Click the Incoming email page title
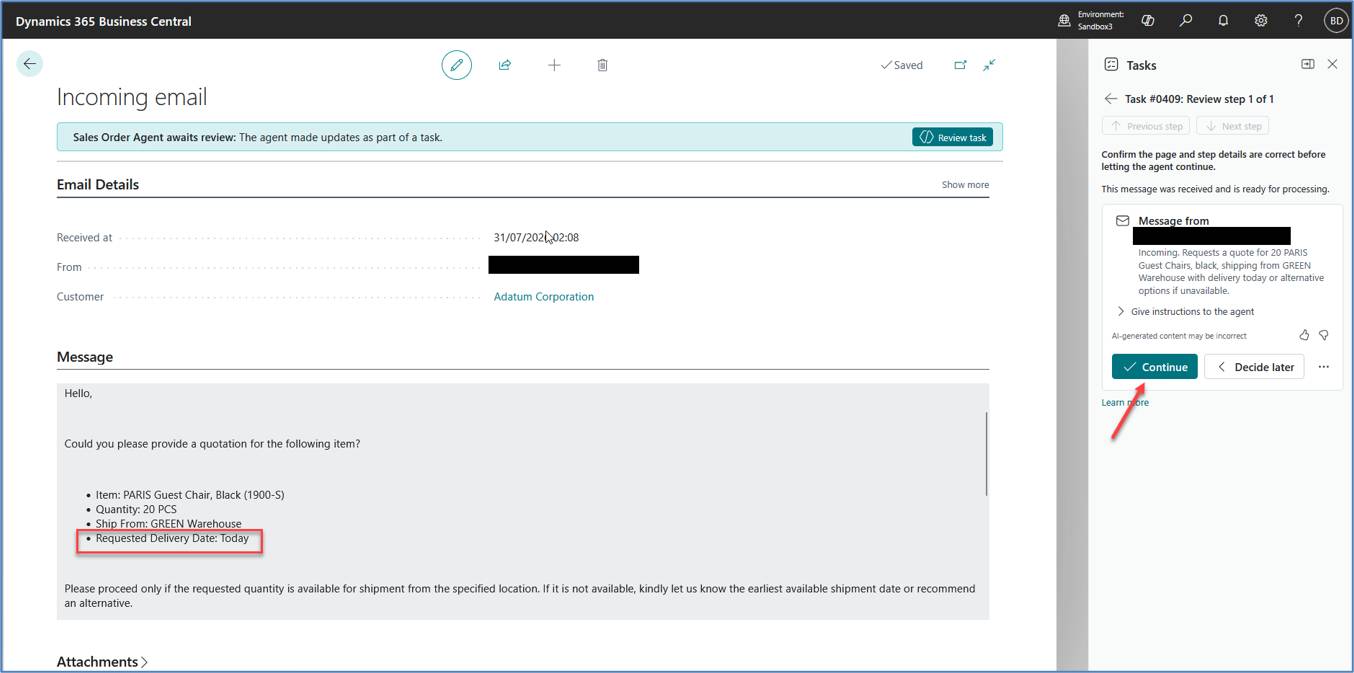 [x=132, y=97]
